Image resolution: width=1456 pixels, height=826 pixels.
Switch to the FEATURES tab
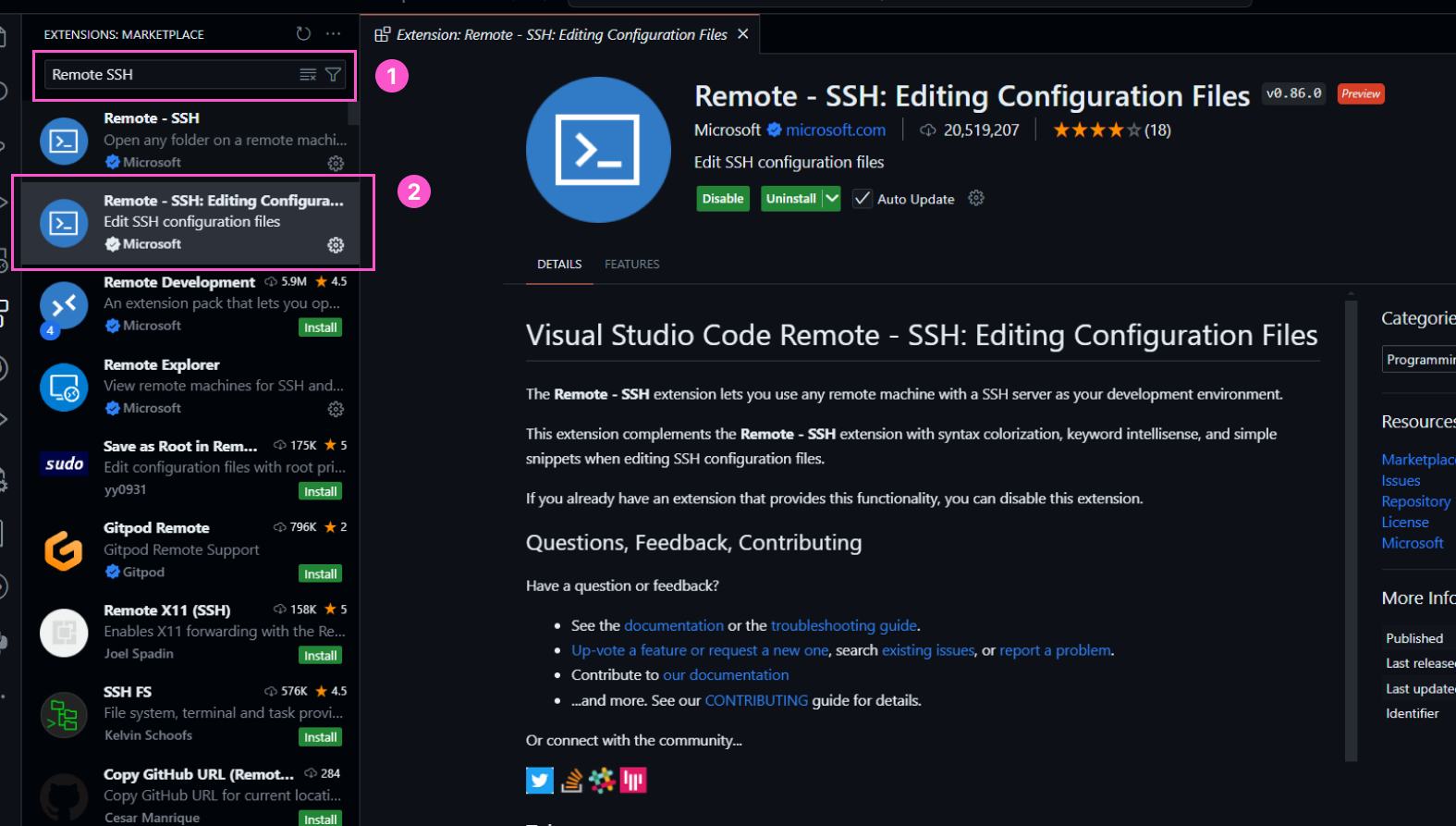pos(632,264)
